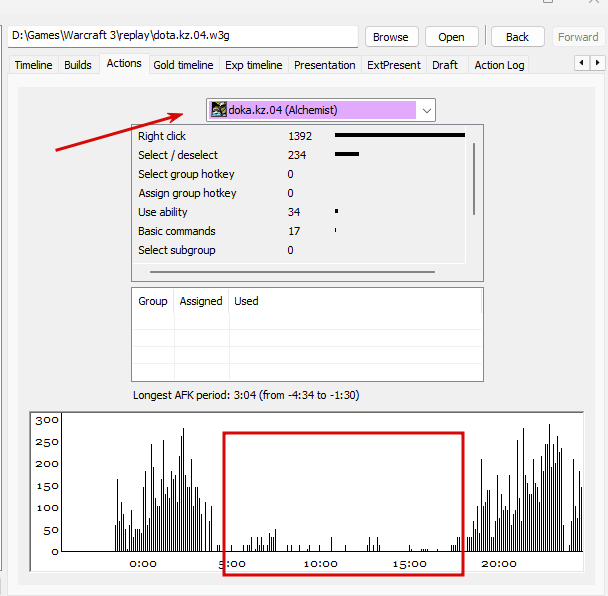Viewport: 608px width, 596px height.
Task: Click the 300 label on graph axis
Action: [47, 420]
